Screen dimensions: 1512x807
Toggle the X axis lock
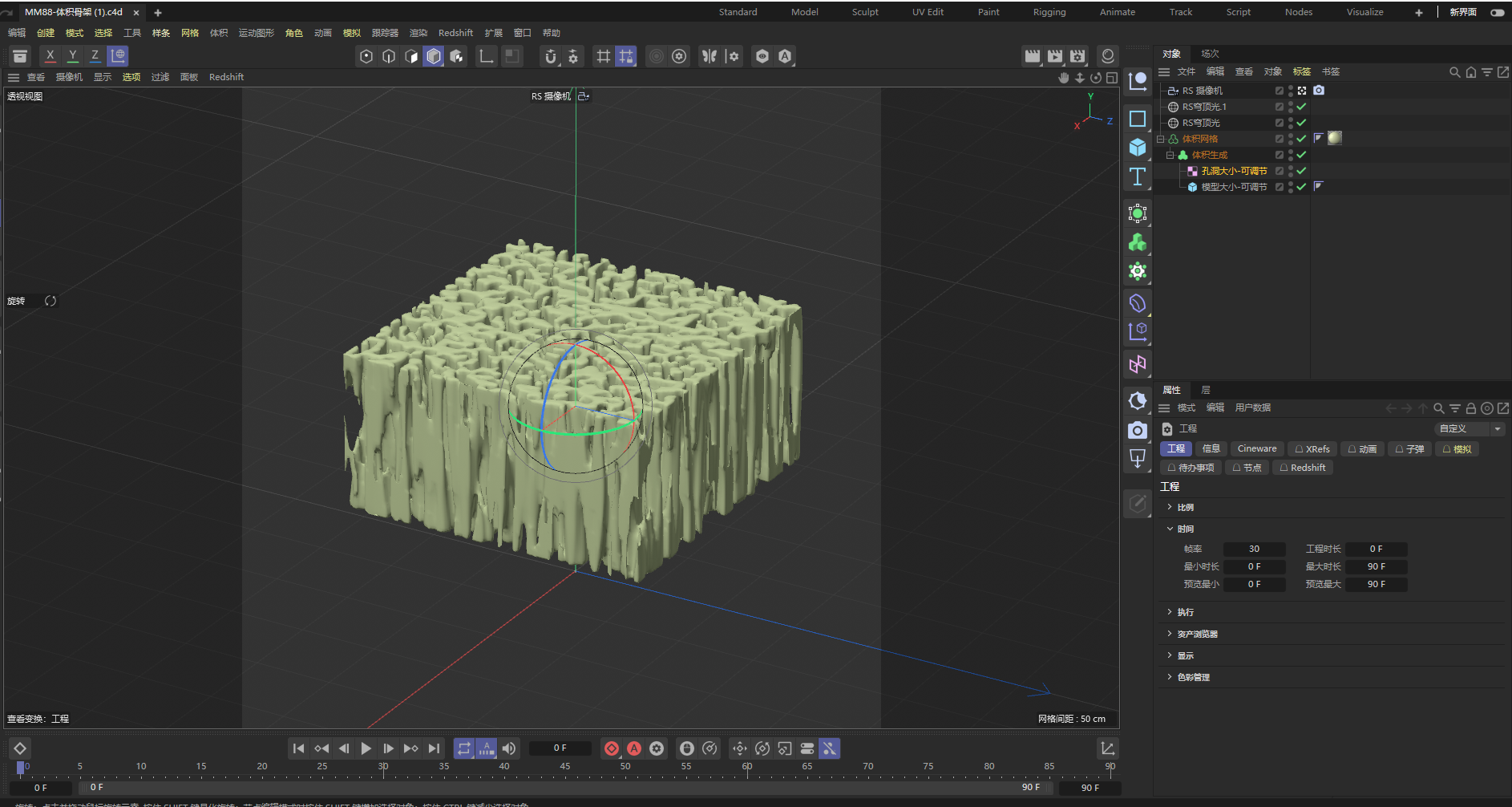51,55
